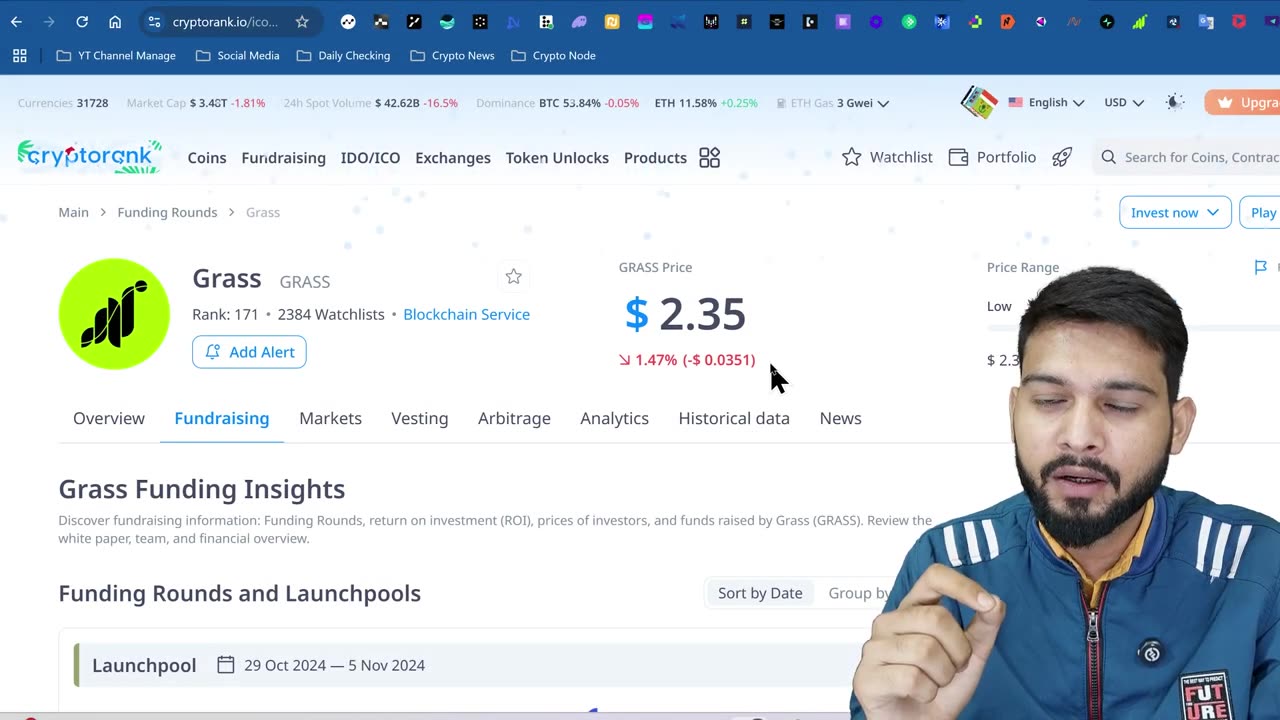Click the Launchpool round heading
This screenshot has height=720, width=1280.
click(144, 665)
